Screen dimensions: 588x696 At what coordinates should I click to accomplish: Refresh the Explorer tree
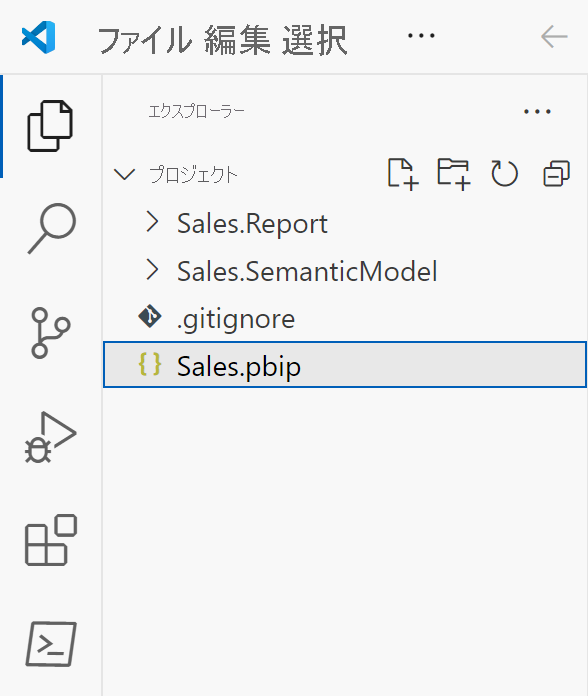[505, 174]
